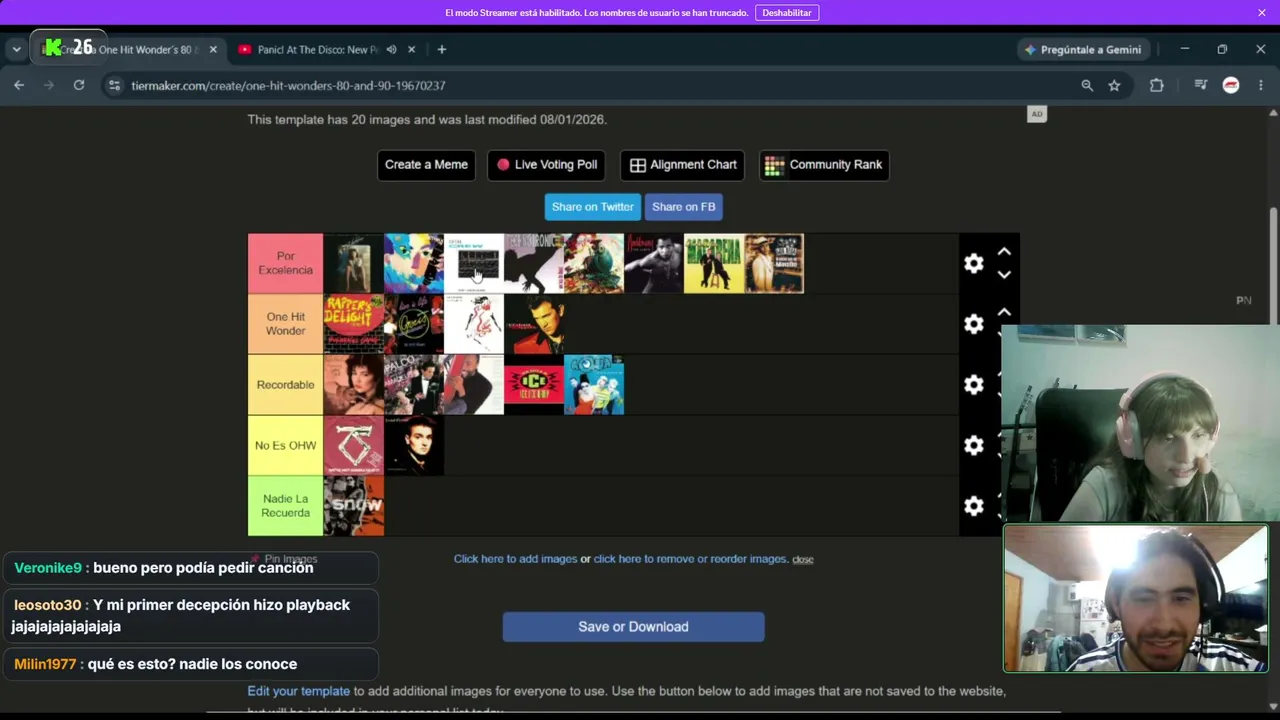Open browser extensions puzzle icon
The height and width of the screenshot is (720, 1280).
pyautogui.click(x=1157, y=85)
